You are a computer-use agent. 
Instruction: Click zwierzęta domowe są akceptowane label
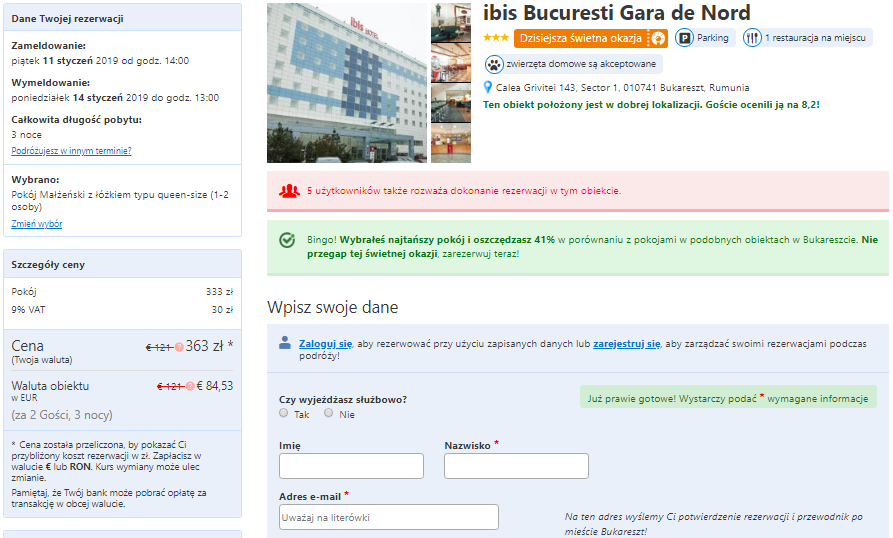click(x=581, y=64)
